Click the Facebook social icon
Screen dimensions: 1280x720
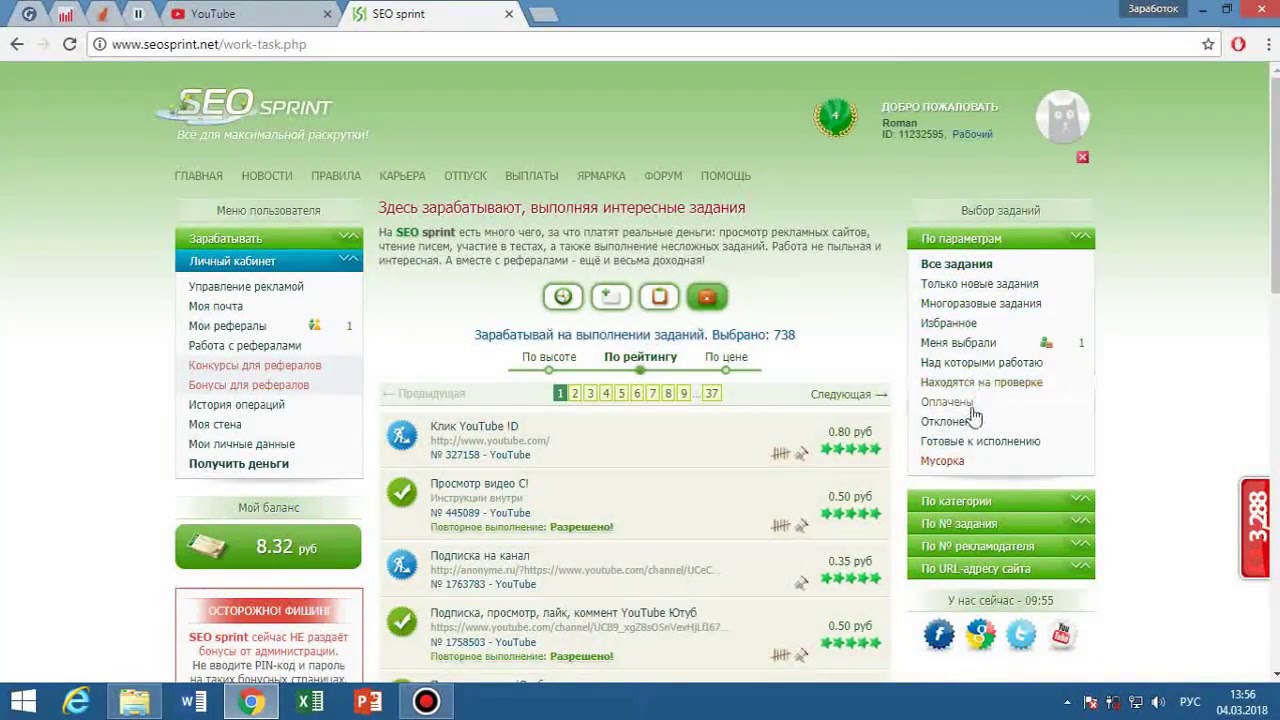coord(939,634)
